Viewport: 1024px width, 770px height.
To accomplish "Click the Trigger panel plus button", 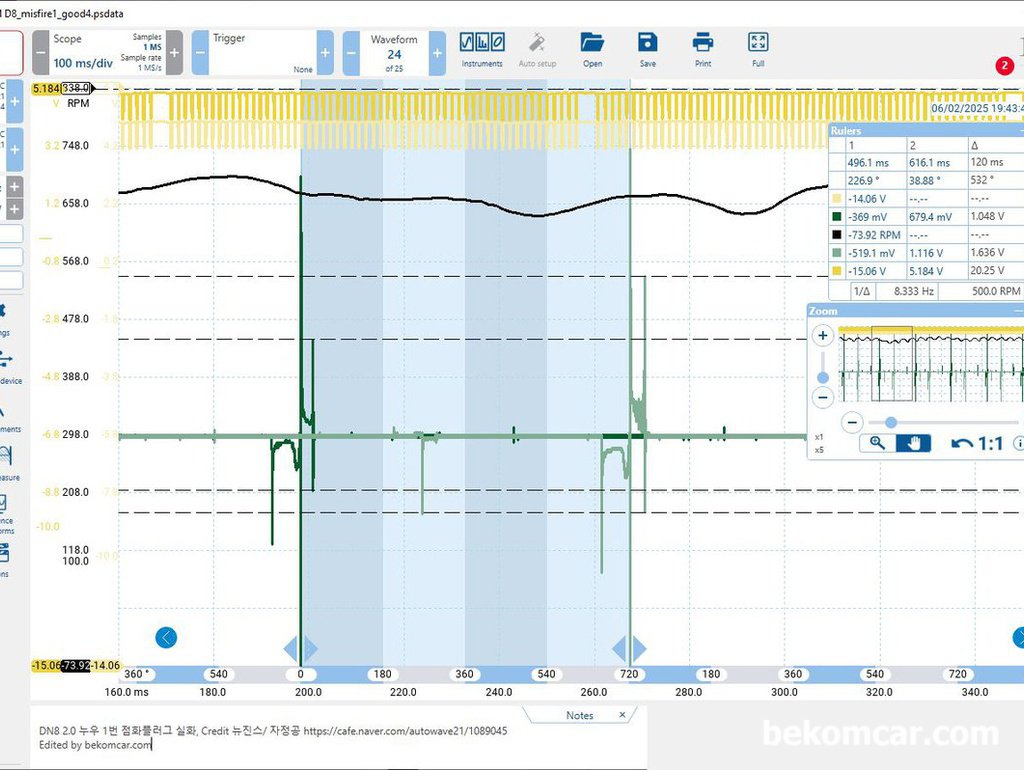I will [x=325, y=53].
